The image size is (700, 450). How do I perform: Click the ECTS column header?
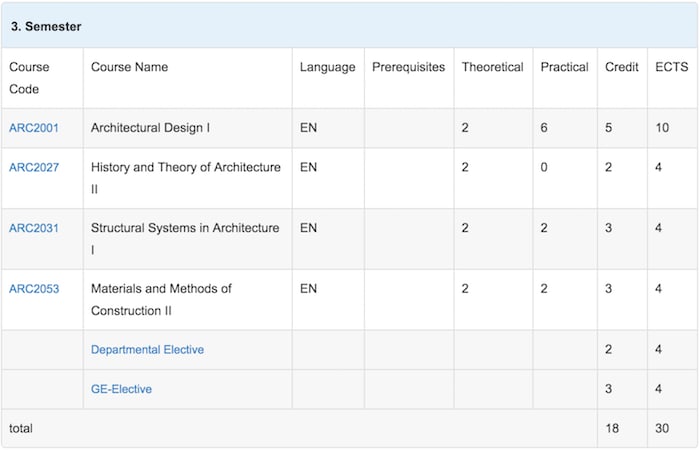pos(671,67)
